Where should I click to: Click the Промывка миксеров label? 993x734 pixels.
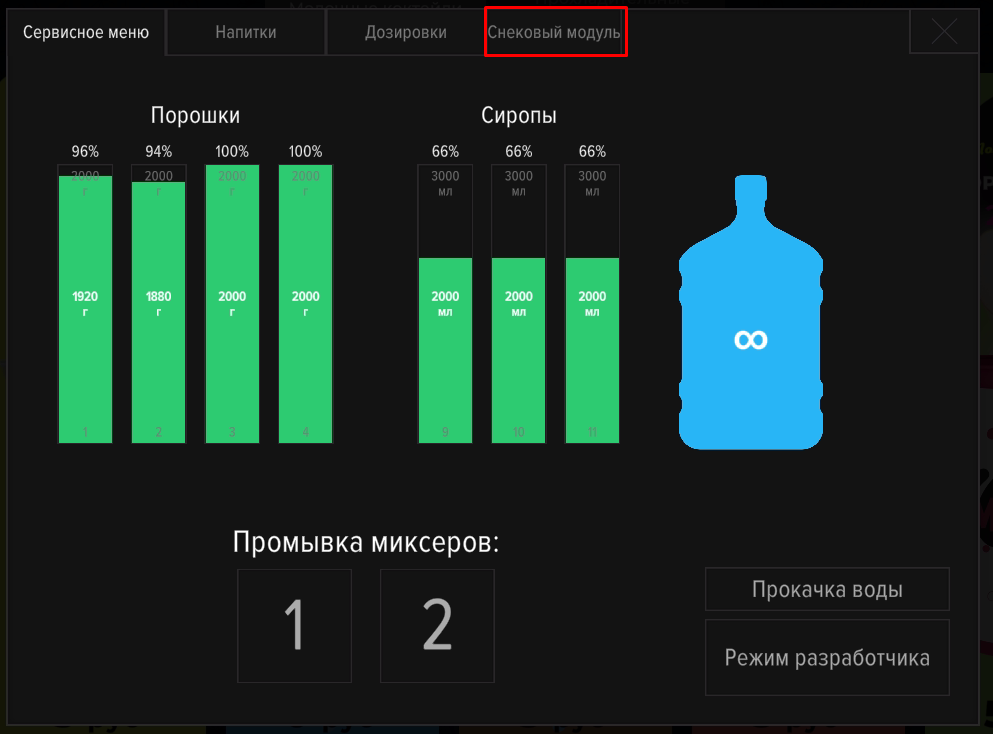coord(365,543)
